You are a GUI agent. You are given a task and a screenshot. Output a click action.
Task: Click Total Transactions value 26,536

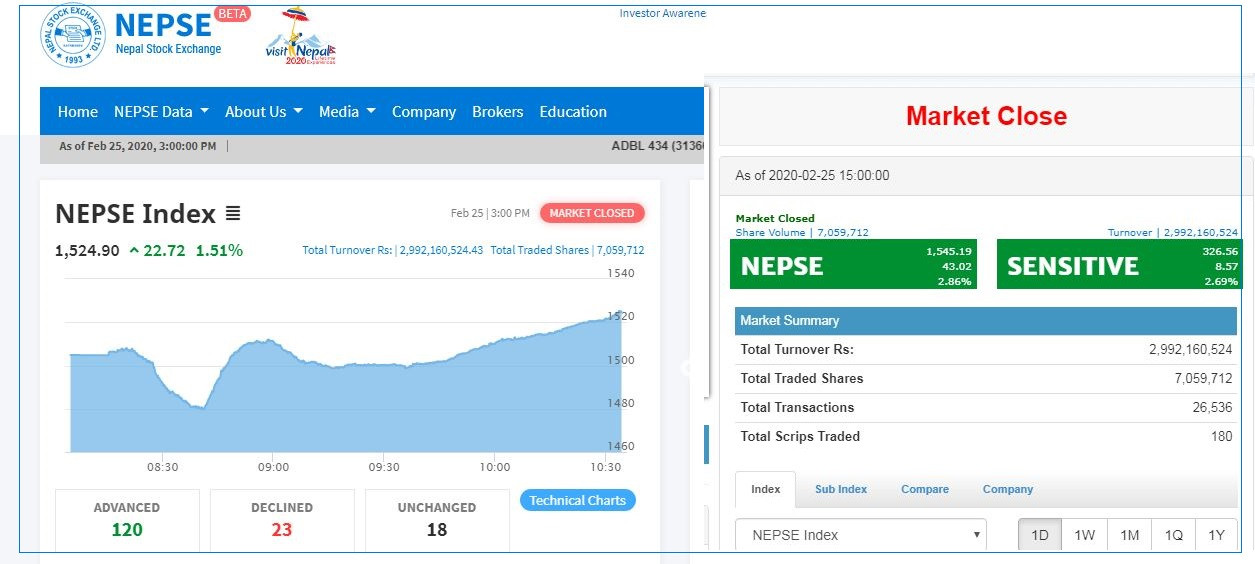pos(1212,407)
